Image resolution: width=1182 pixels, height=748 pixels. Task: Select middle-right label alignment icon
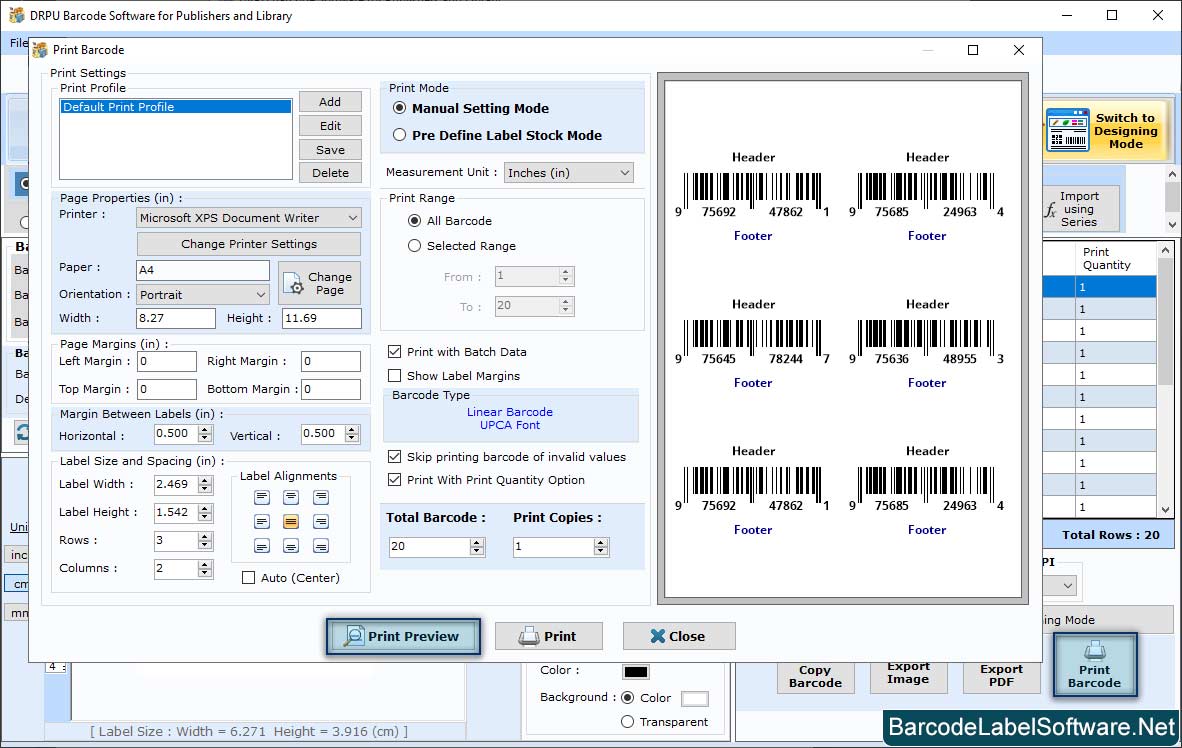pos(320,522)
